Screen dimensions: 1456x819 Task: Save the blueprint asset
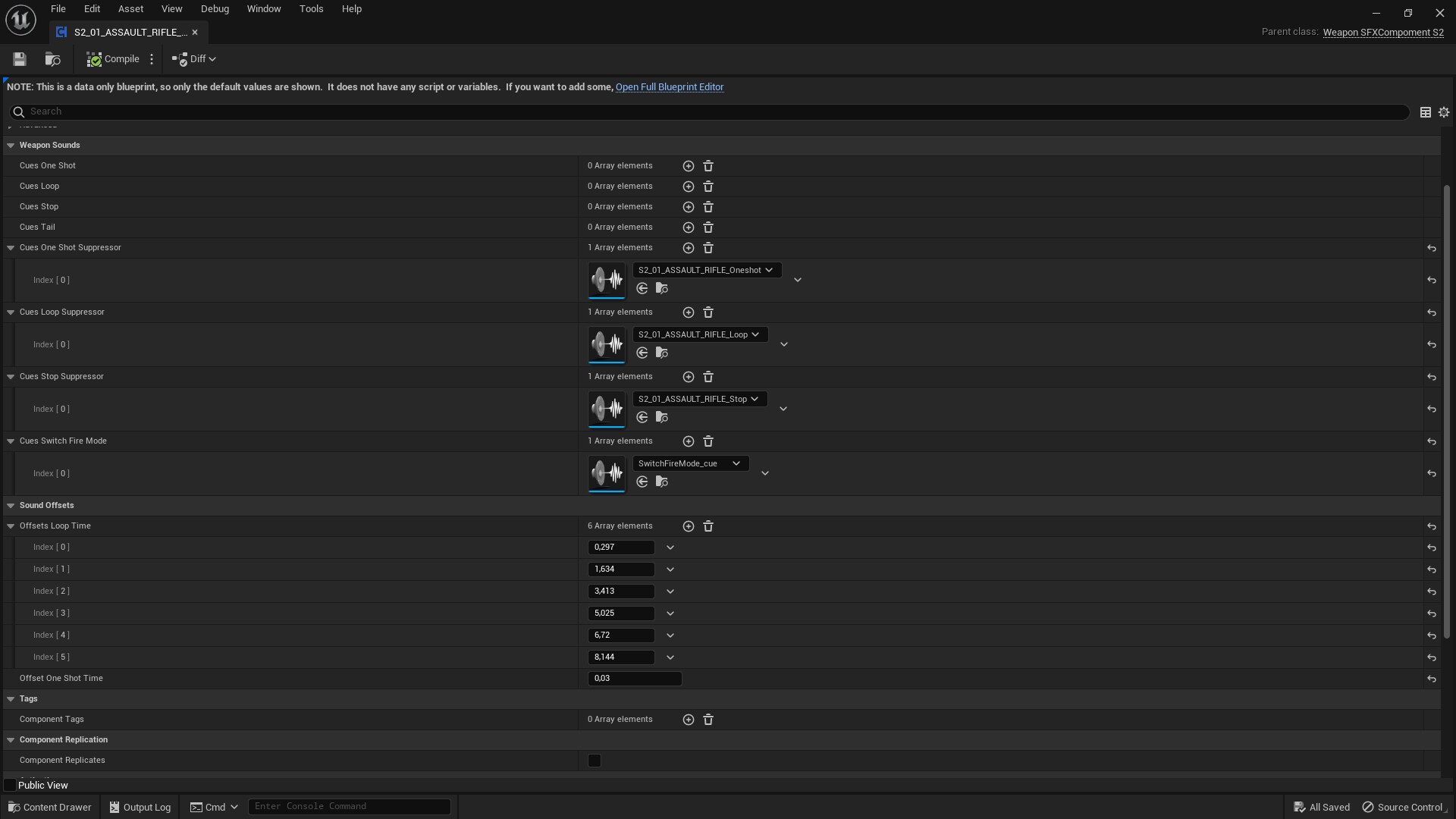pos(19,58)
